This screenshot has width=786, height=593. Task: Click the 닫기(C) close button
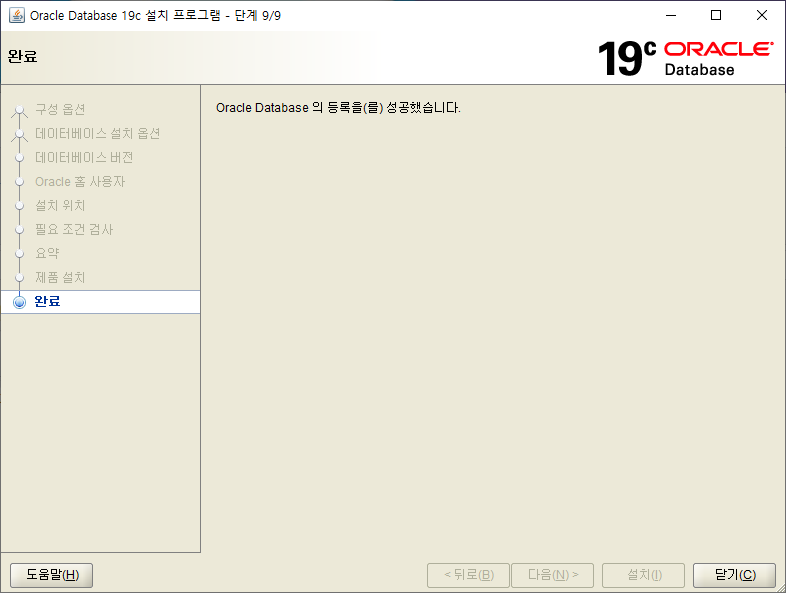pyautogui.click(x=734, y=574)
